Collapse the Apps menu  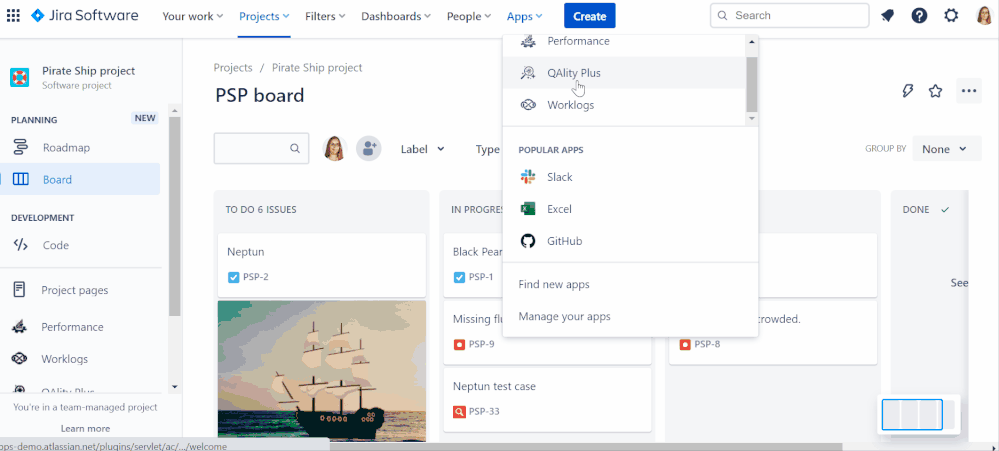[524, 16]
